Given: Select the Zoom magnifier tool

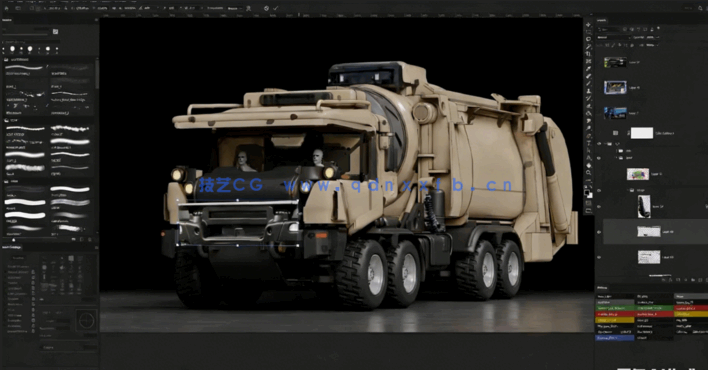Looking at the screenshot, I should (588, 173).
